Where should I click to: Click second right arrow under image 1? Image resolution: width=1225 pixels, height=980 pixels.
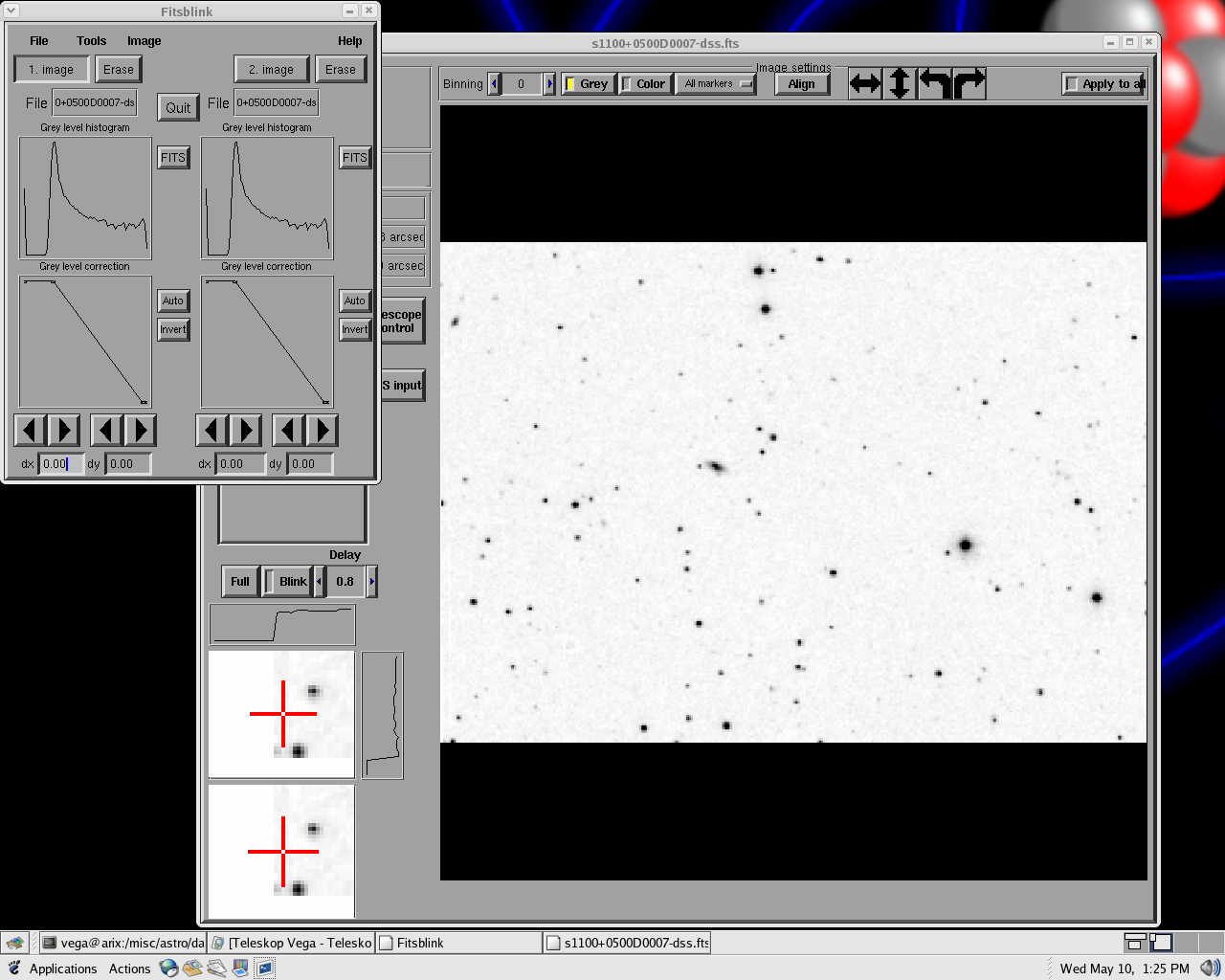141,431
